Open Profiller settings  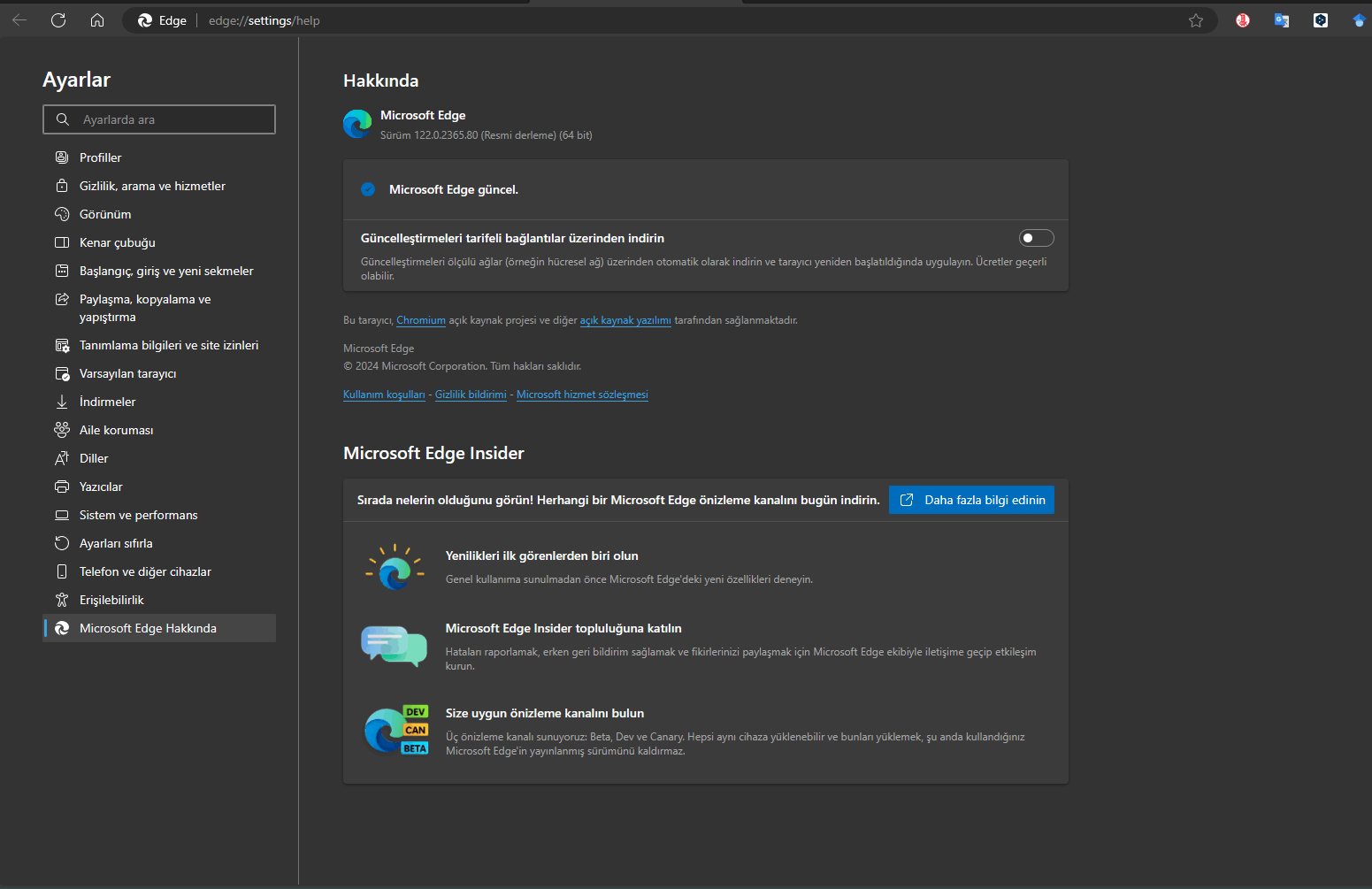point(159,157)
